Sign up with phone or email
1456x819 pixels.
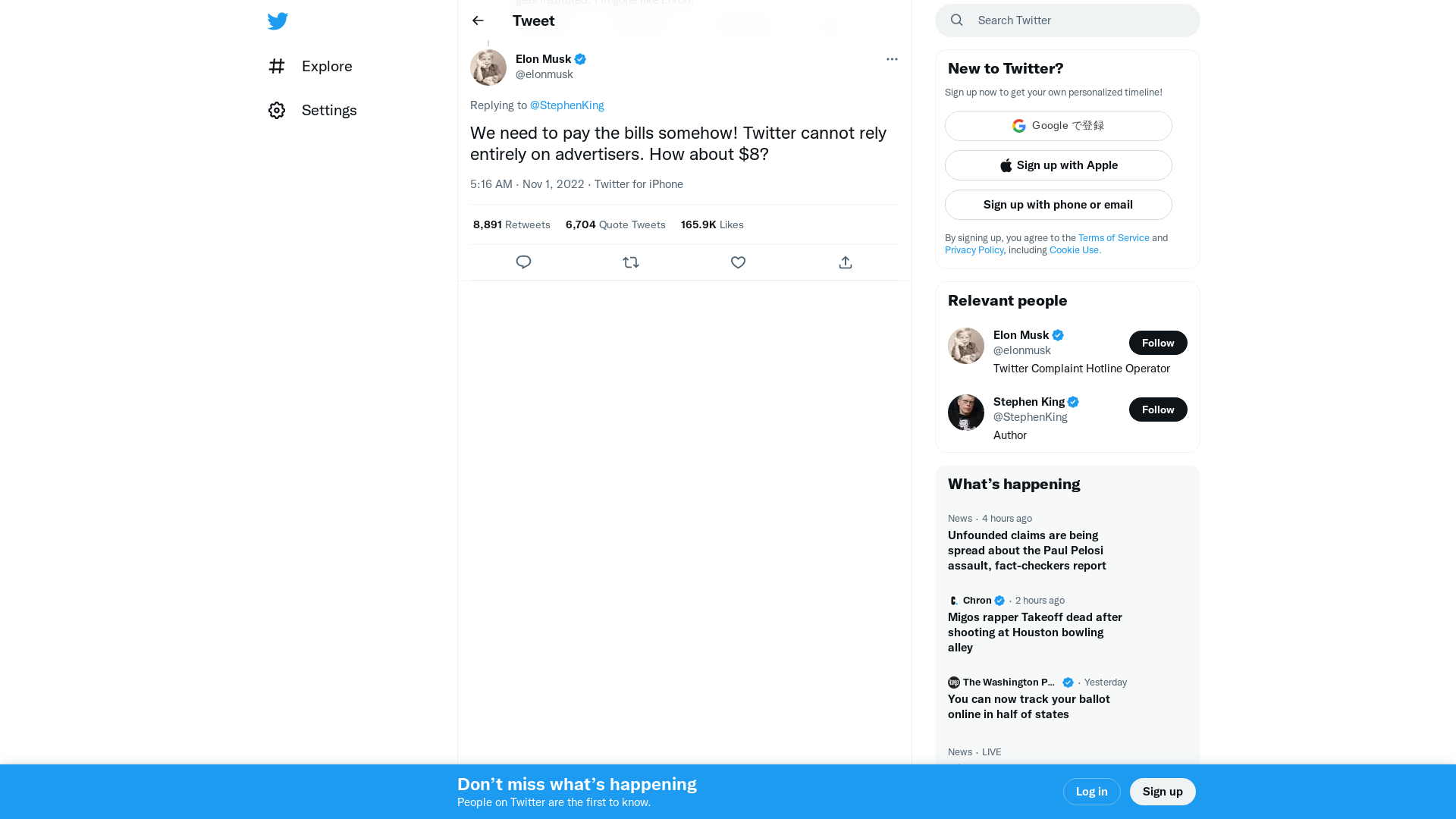(x=1058, y=205)
